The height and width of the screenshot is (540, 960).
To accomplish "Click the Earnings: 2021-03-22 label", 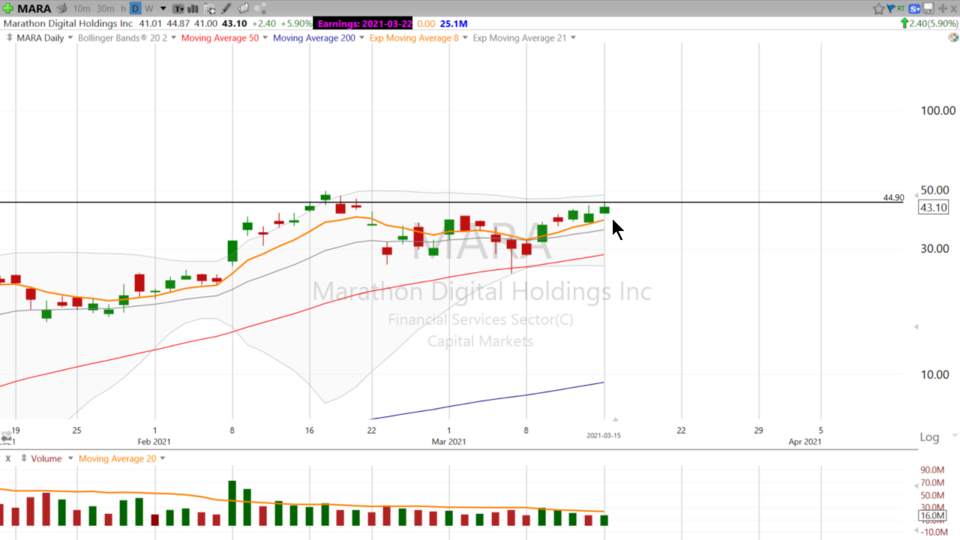I will [363, 24].
